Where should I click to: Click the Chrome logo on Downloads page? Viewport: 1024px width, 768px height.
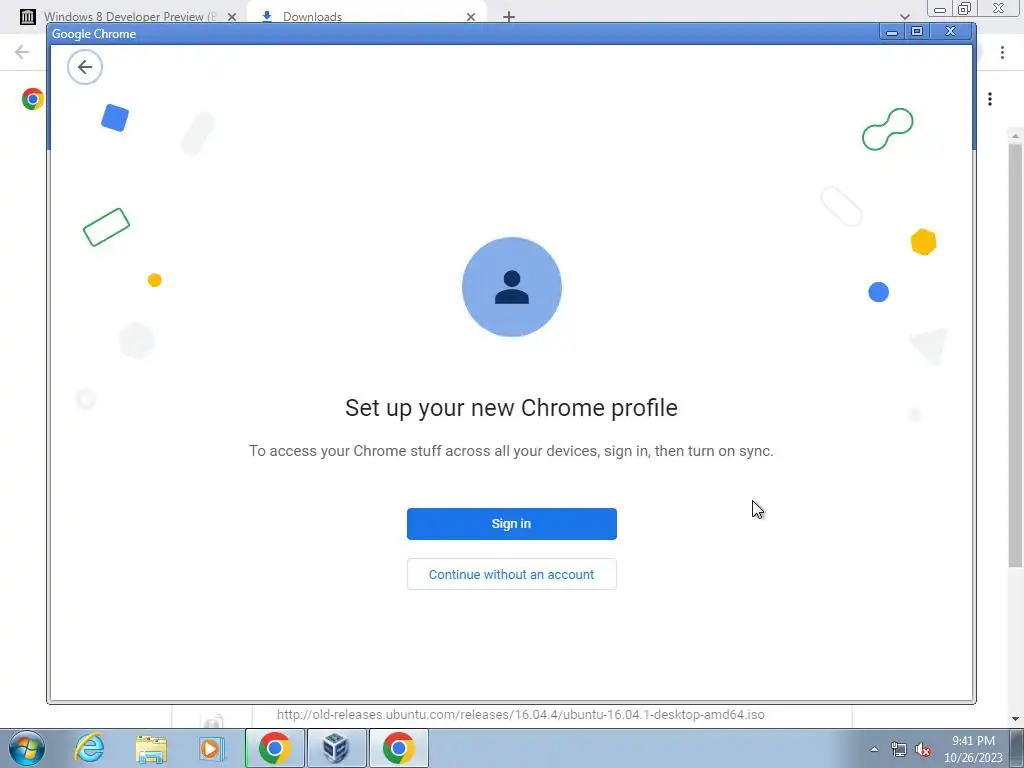tap(32, 99)
